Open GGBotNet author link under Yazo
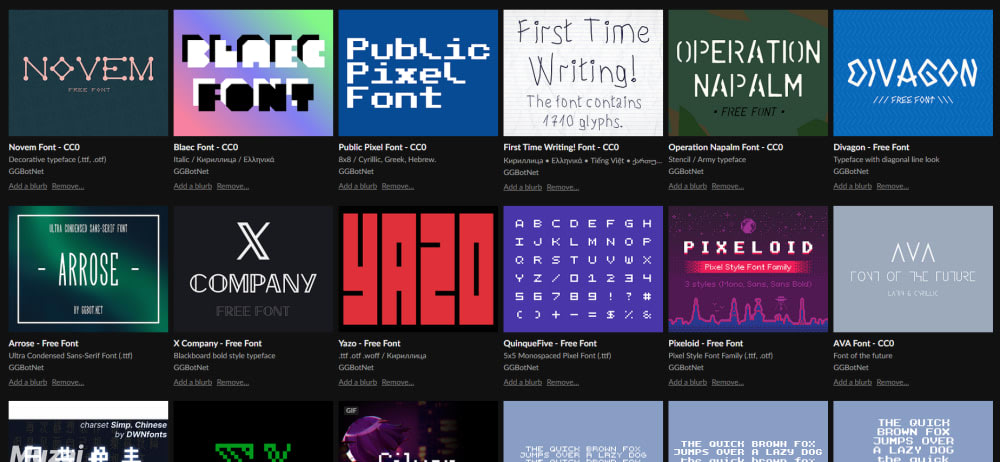Image resolution: width=1000 pixels, height=462 pixels. pos(357,367)
